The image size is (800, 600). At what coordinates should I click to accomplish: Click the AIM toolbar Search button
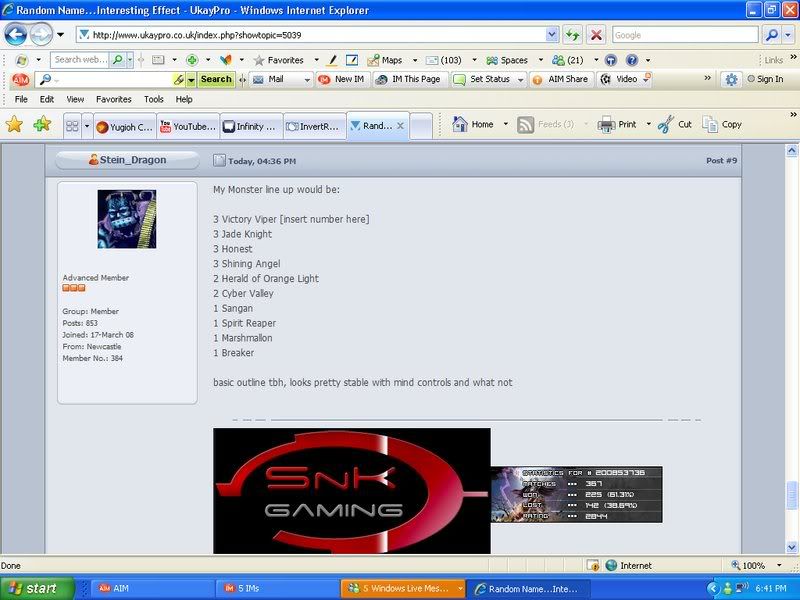215,79
